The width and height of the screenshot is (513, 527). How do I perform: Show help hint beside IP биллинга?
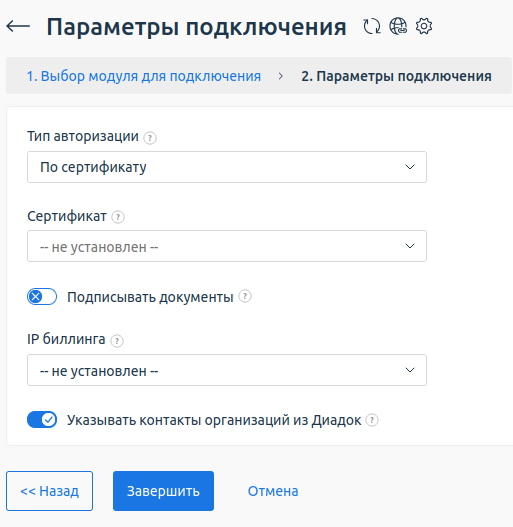[x=117, y=341]
